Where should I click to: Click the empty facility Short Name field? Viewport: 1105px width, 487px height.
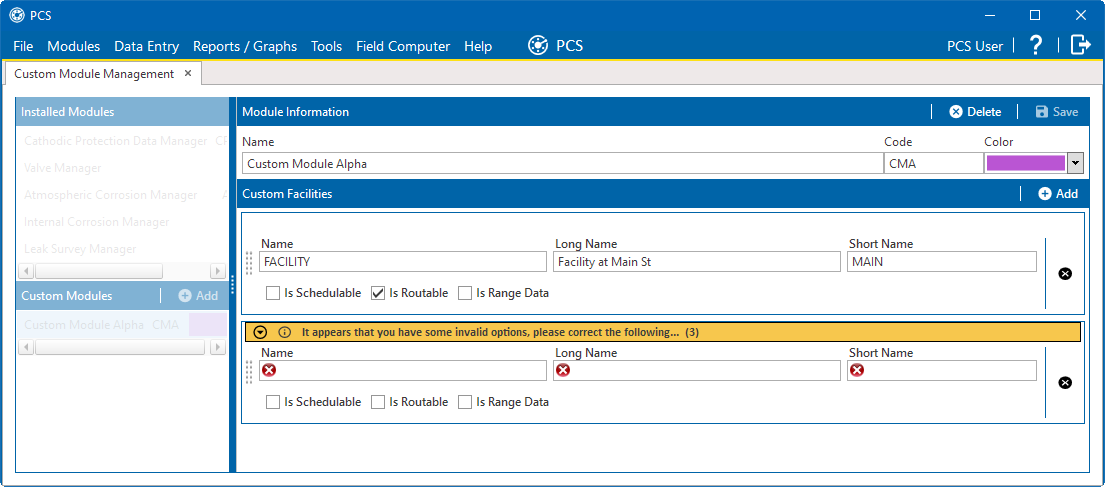click(x=942, y=370)
